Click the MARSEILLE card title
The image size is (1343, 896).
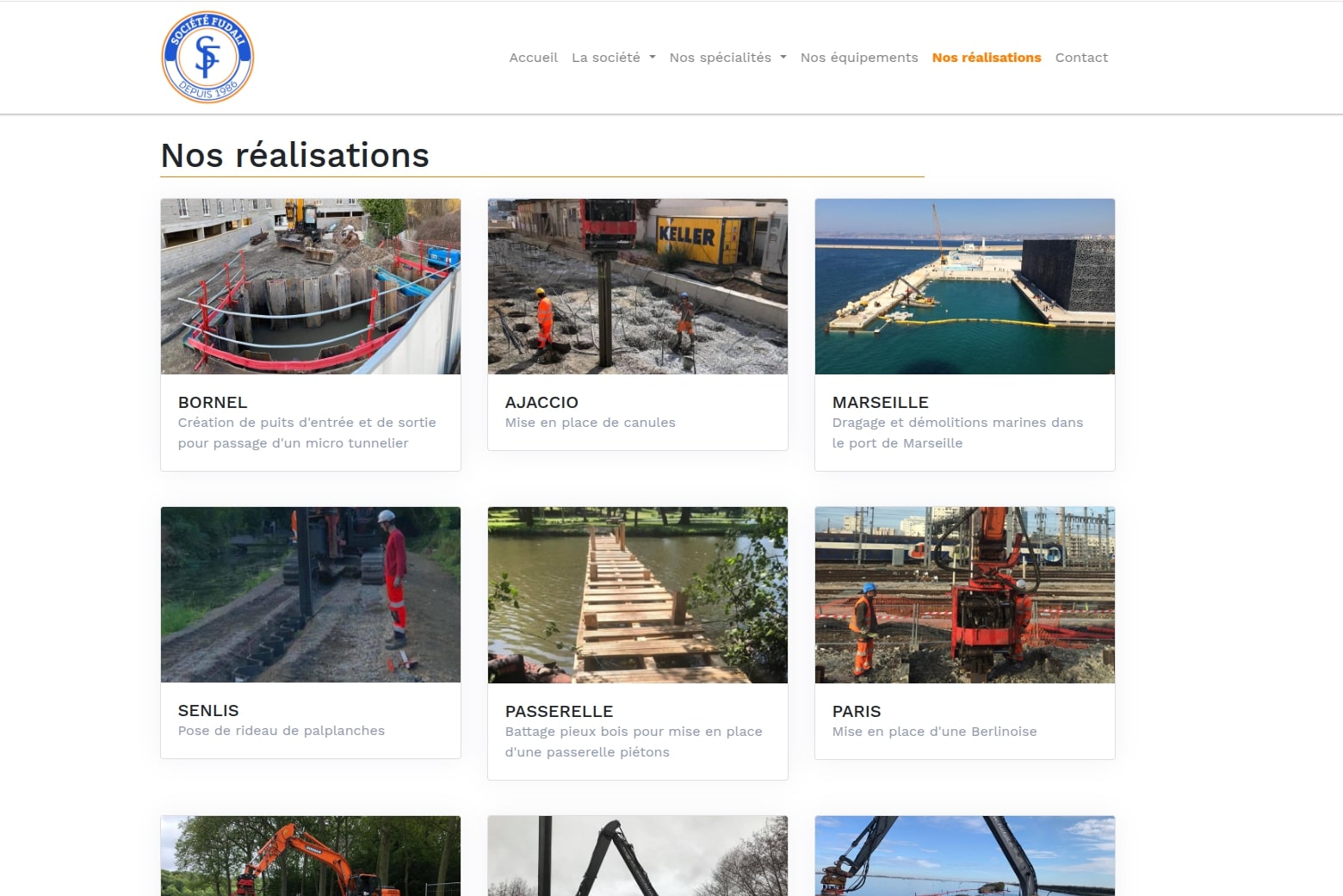click(x=881, y=402)
